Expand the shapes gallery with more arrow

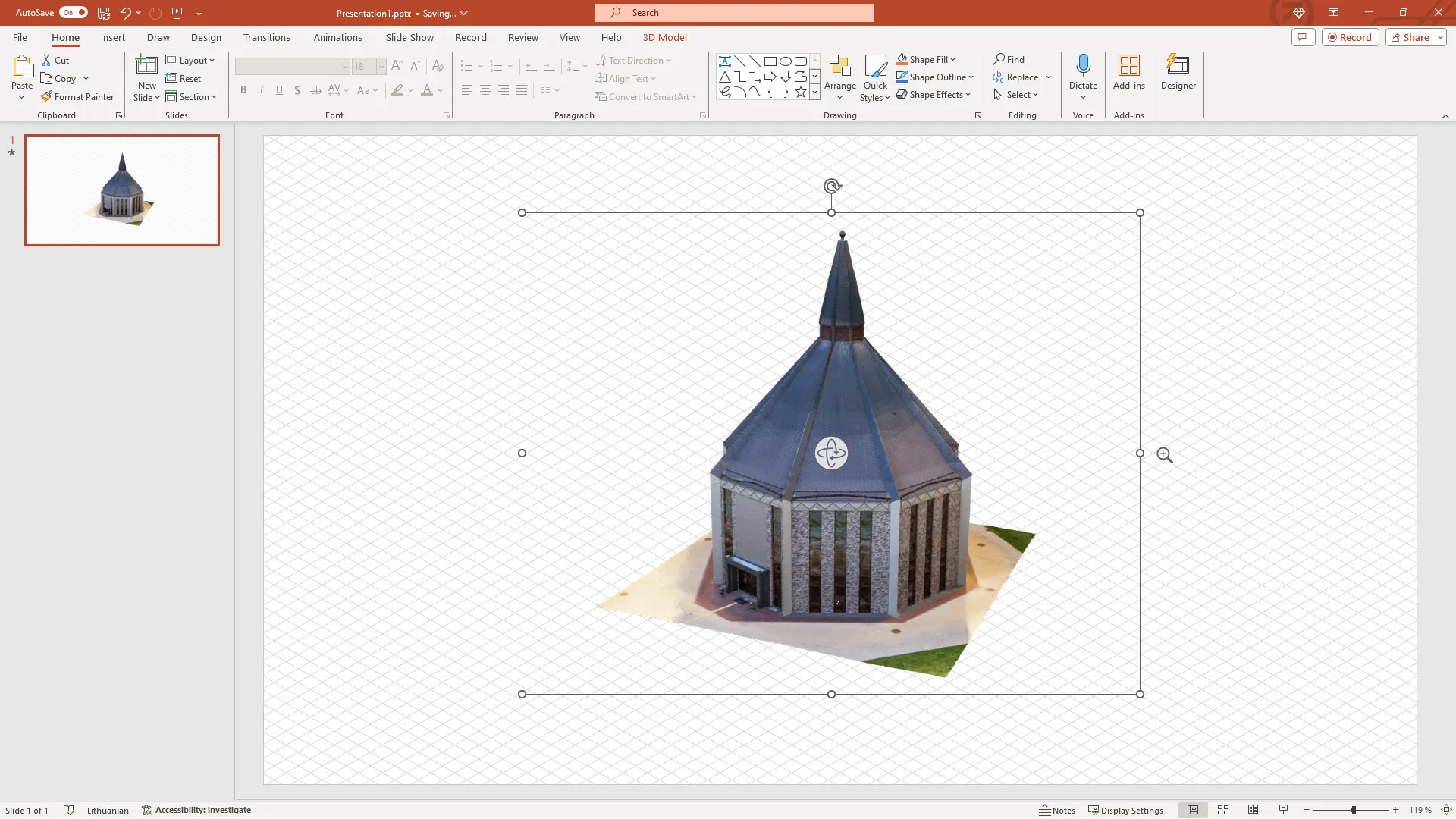point(815,92)
